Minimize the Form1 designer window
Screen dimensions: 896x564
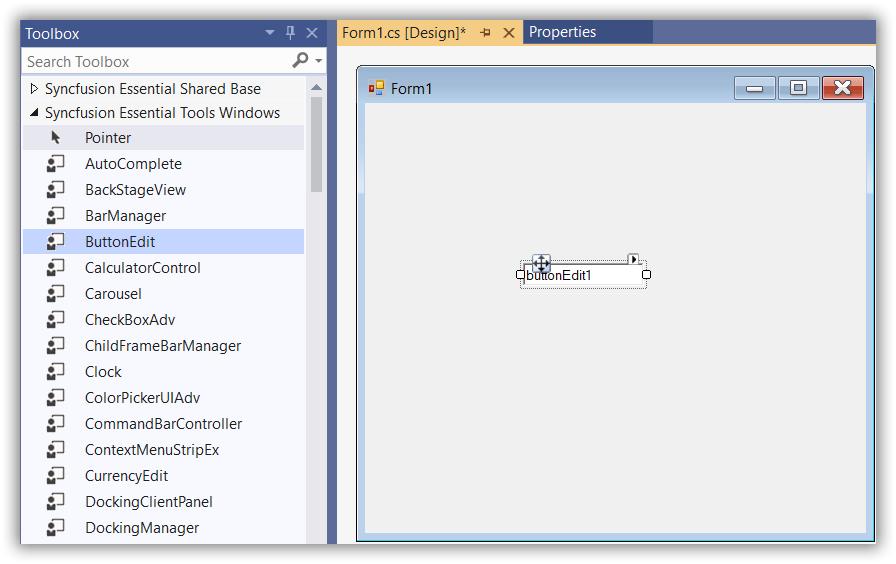click(754, 88)
